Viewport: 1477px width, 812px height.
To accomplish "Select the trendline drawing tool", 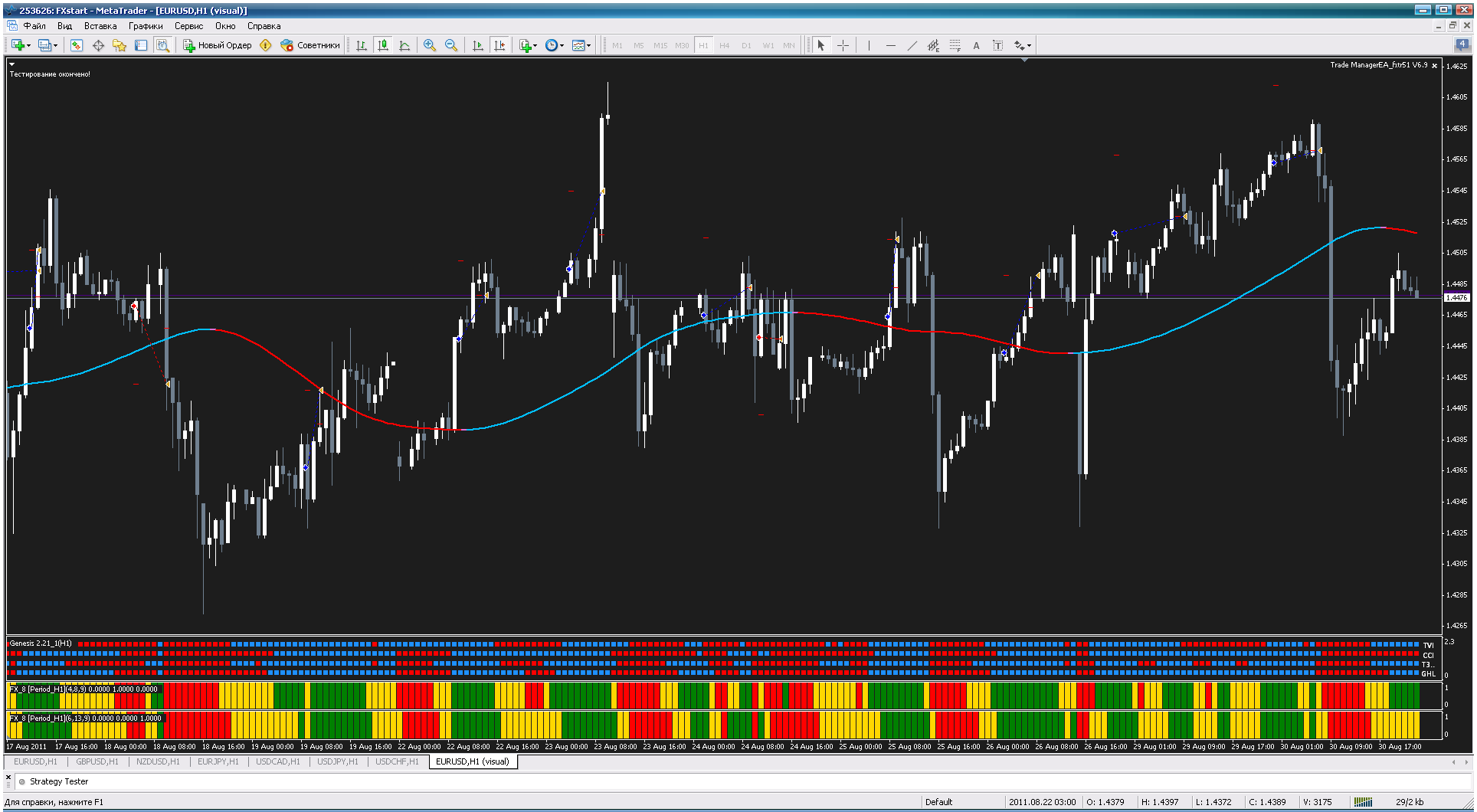I will pyautogui.click(x=912, y=45).
